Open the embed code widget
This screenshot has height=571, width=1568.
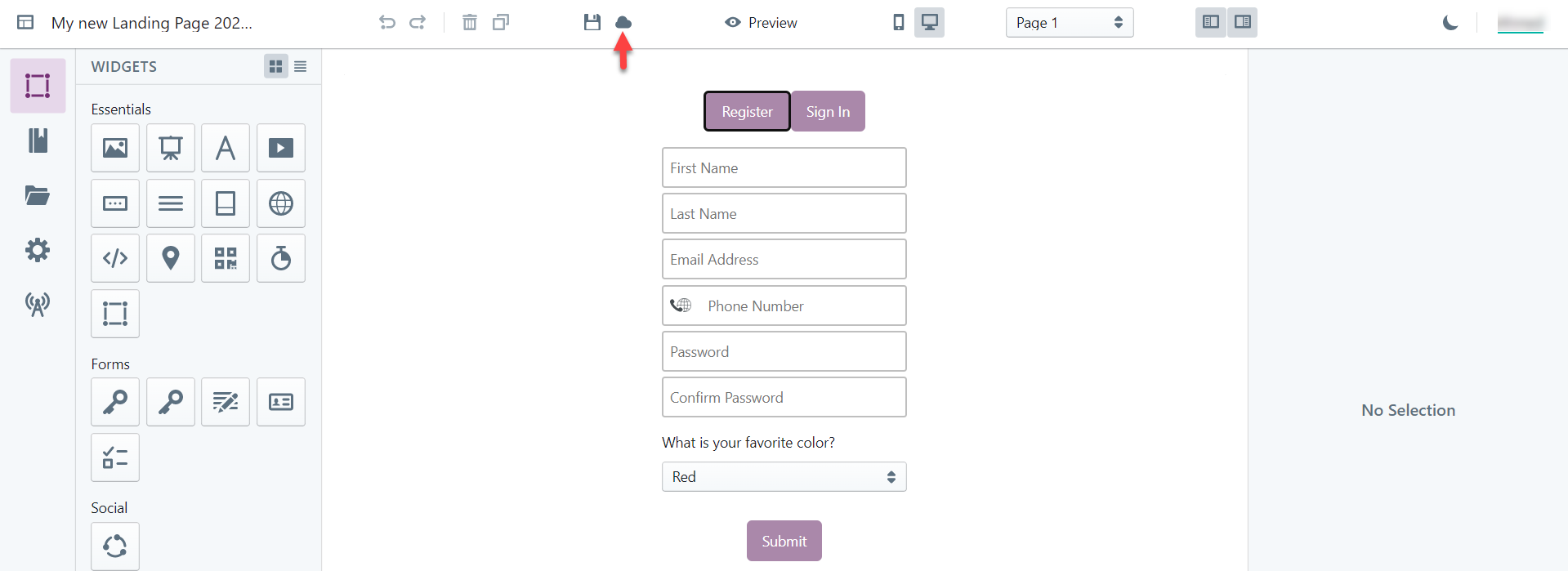(x=114, y=258)
